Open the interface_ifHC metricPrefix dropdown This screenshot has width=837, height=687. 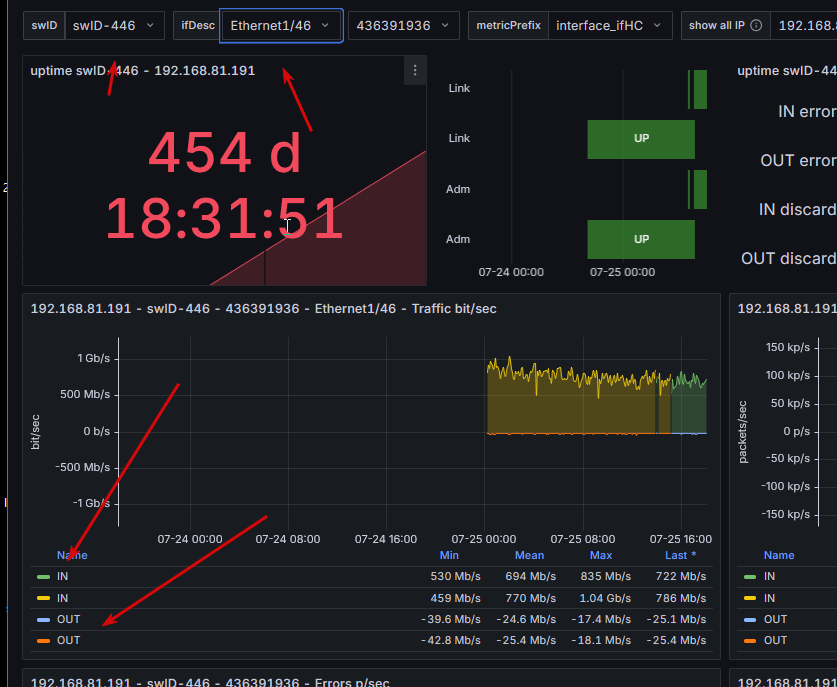(x=610, y=26)
